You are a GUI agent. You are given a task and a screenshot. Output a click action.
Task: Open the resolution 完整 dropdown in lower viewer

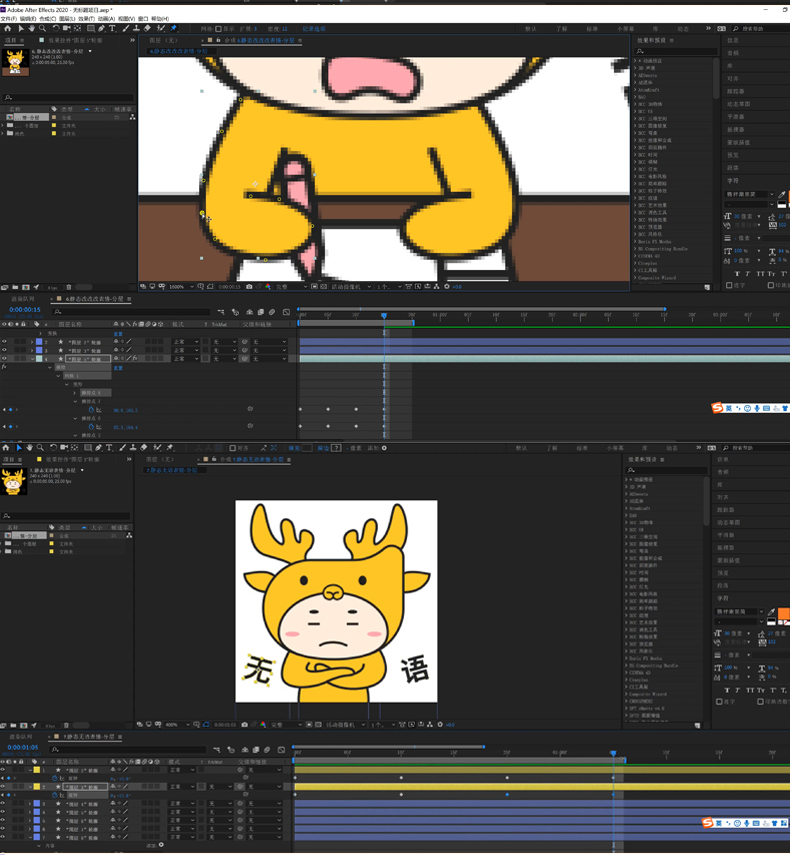pyautogui.click(x=286, y=725)
